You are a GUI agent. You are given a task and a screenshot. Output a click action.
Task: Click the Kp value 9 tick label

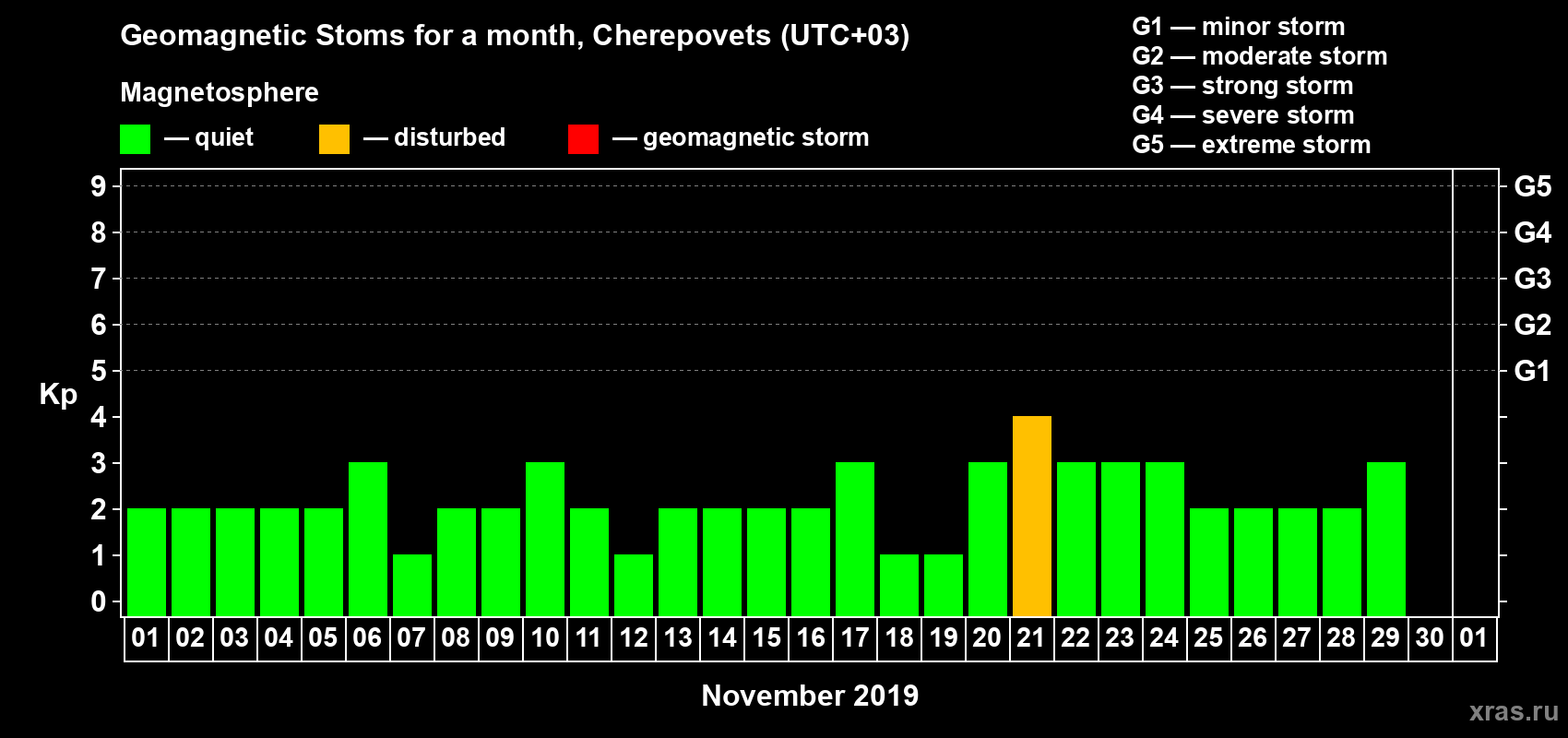(x=99, y=186)
